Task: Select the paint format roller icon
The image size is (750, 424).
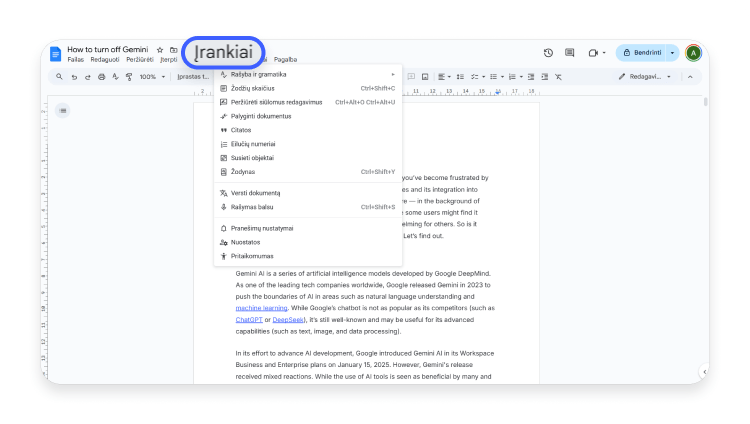Action: pyautogui.click(x=129, y=77)
